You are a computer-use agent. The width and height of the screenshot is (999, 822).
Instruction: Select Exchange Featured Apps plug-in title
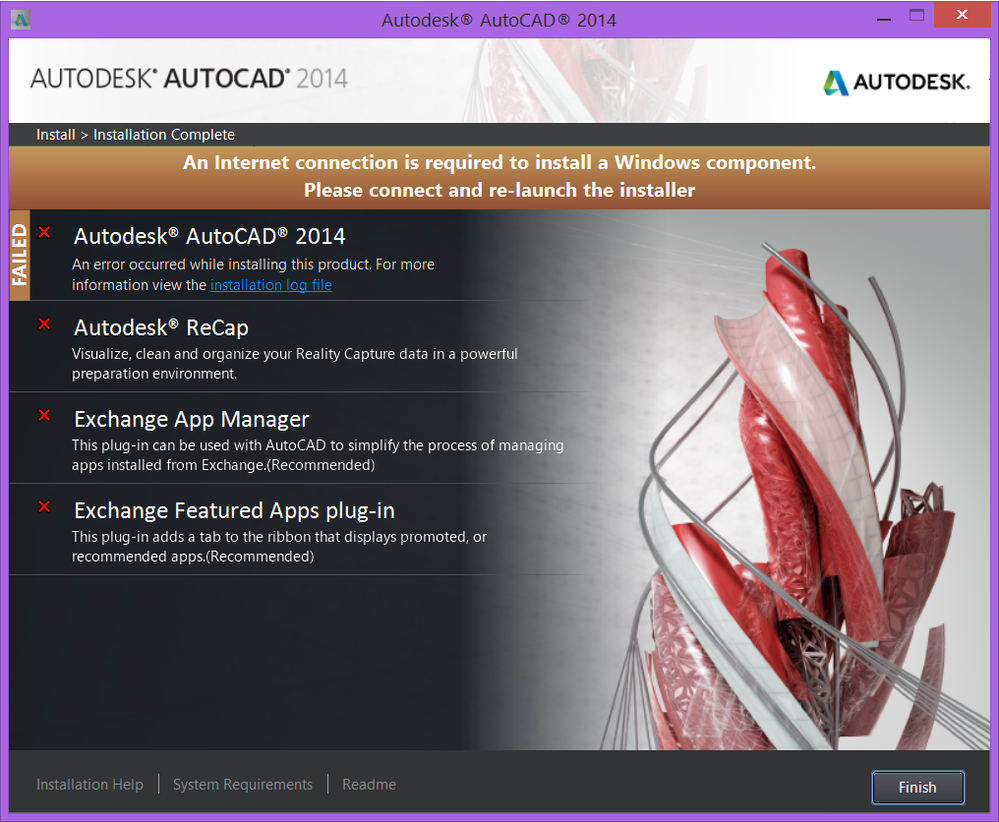click(x=234, y=510)
